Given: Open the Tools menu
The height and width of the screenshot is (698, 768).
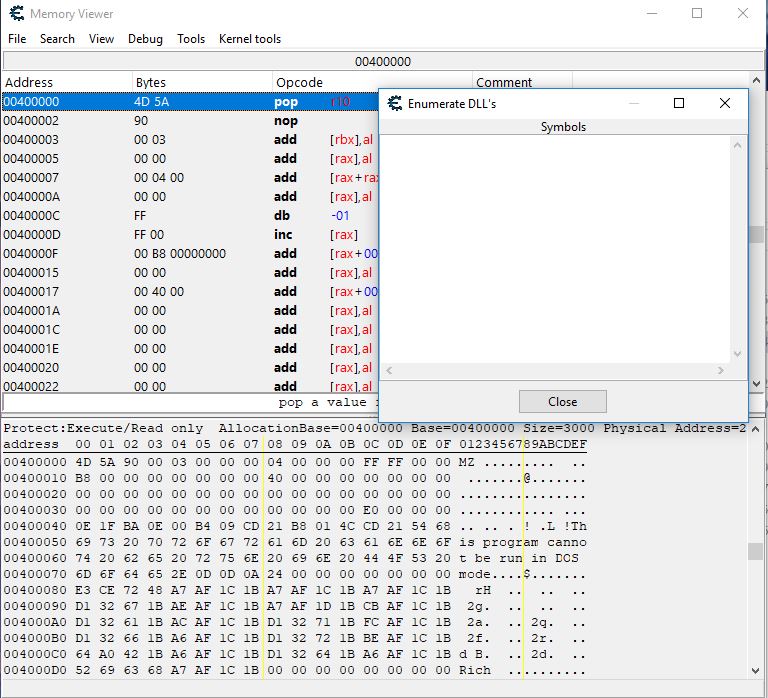Looking at the screenshot, I should coord(191,39).
